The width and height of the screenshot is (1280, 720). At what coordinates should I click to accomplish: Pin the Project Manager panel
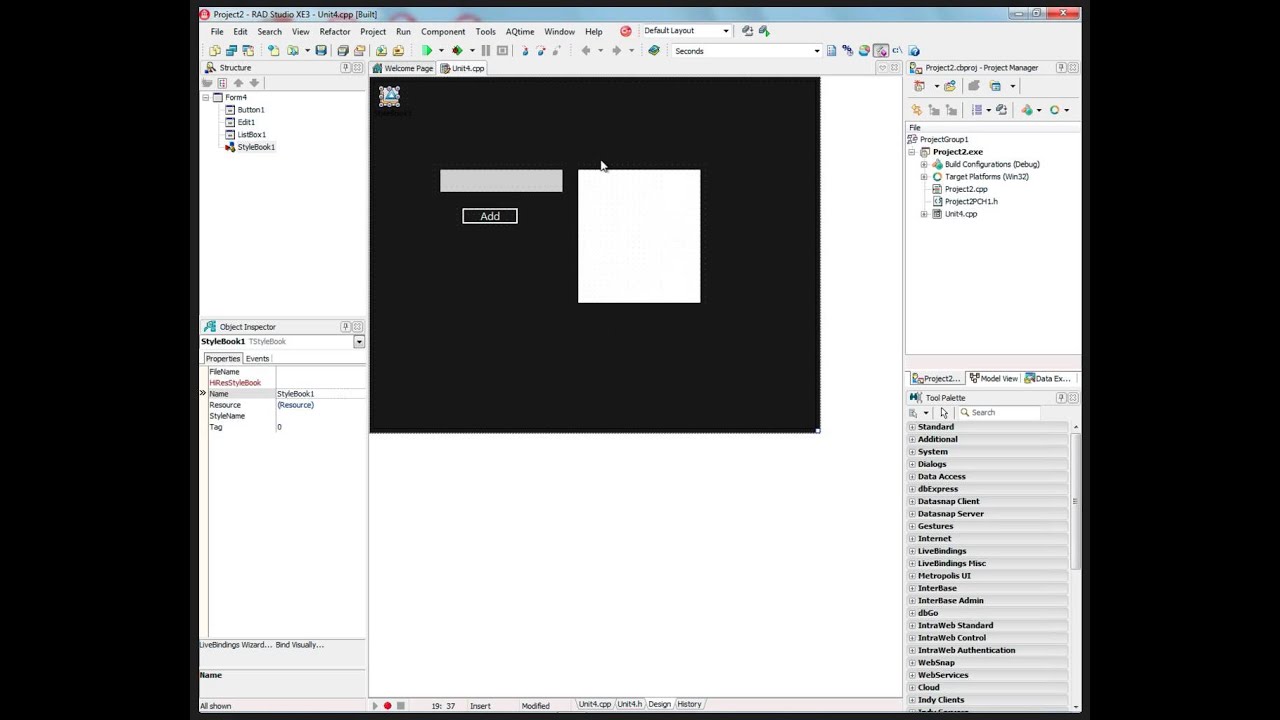1062,68
